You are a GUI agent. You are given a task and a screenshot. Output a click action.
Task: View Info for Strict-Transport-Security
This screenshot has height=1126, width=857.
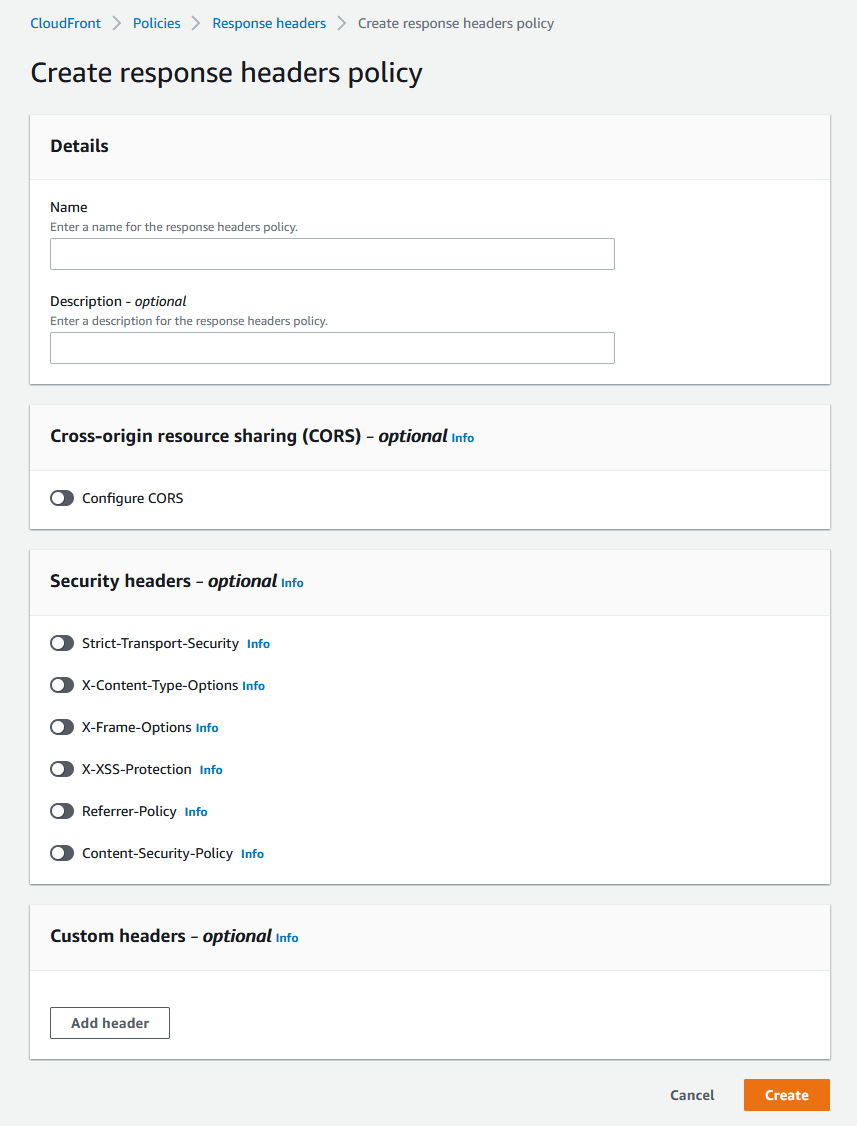point(258,643)
